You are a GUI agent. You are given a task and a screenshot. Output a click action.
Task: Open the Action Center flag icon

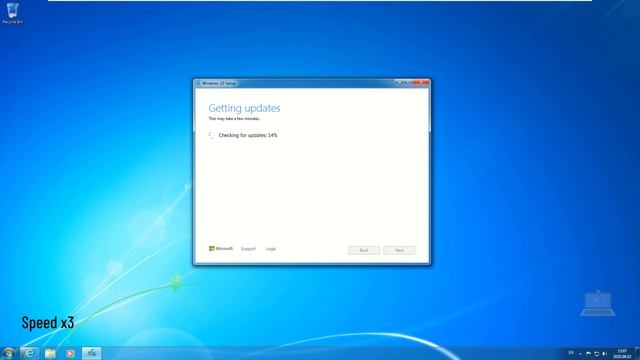(x=589, y=353)
